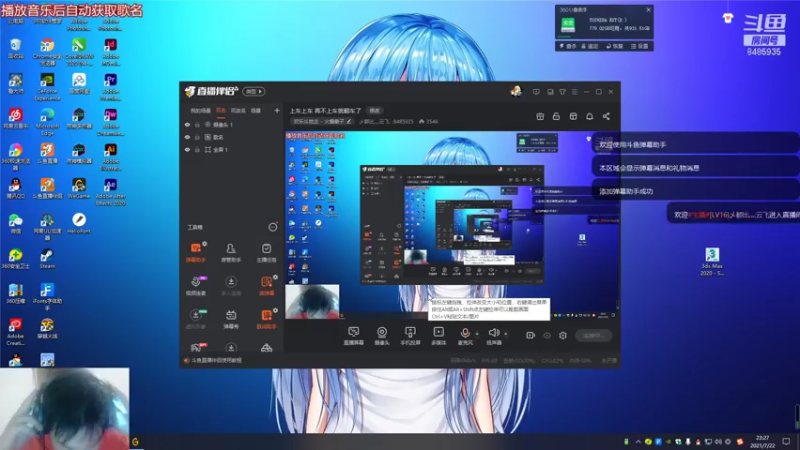
Task: Click the taskbar clock showing 23:27
Action: (762, 441)
